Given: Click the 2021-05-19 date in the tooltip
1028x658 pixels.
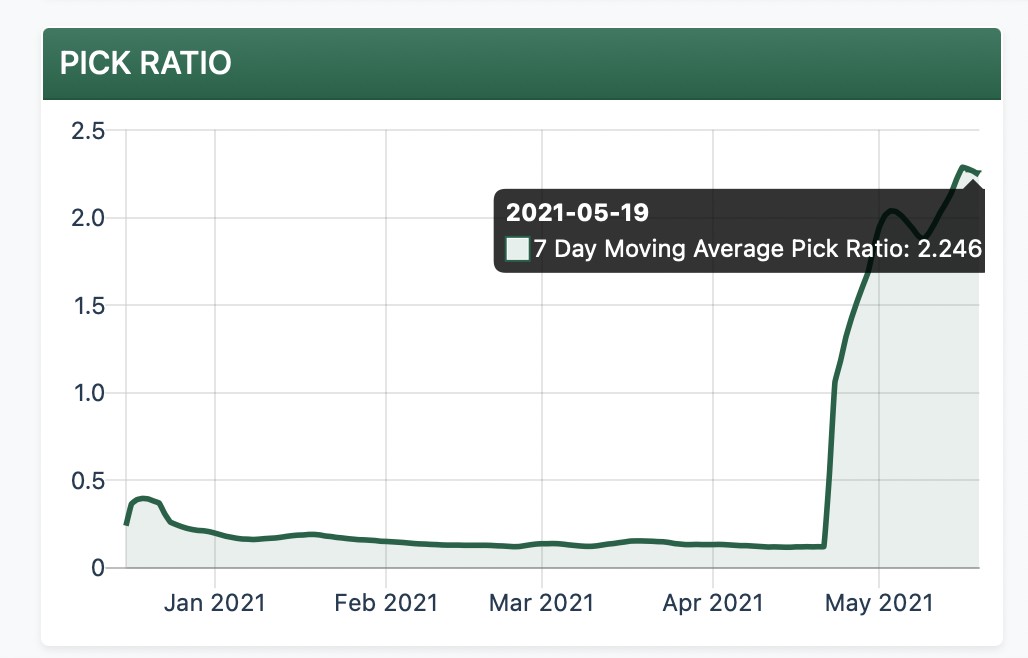Looking at the screenshot, I should click(x=577, y=212).
